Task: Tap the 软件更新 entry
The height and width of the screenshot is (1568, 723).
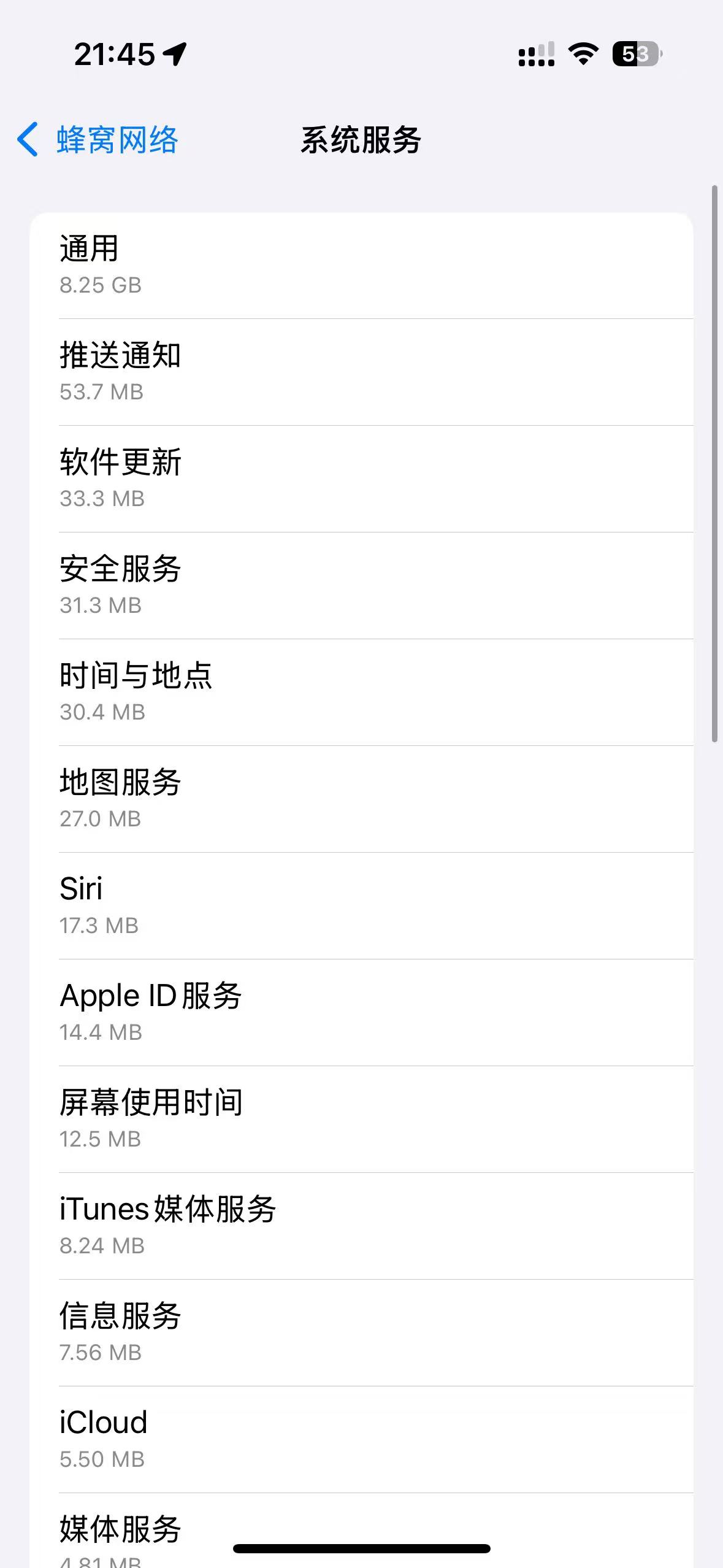Action: click(361, 478)
